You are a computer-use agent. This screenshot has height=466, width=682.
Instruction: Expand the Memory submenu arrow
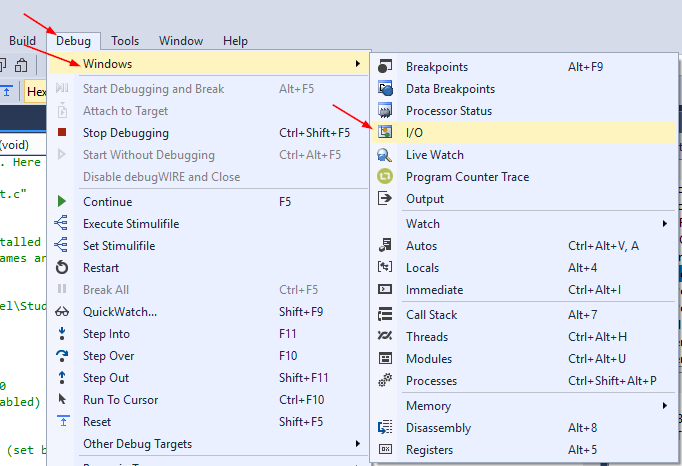[665, 406]
